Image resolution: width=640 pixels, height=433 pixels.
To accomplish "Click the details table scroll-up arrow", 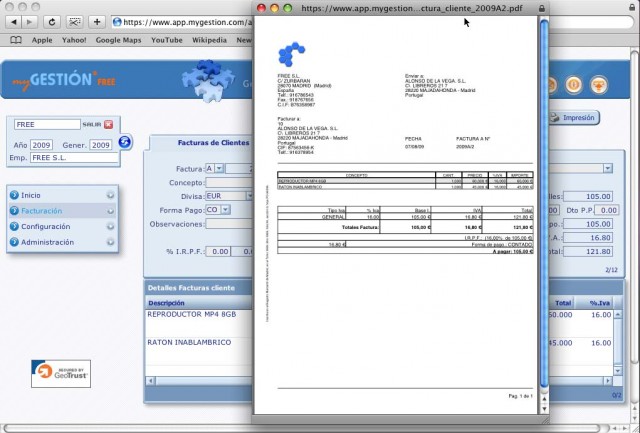I will [618, 315].
